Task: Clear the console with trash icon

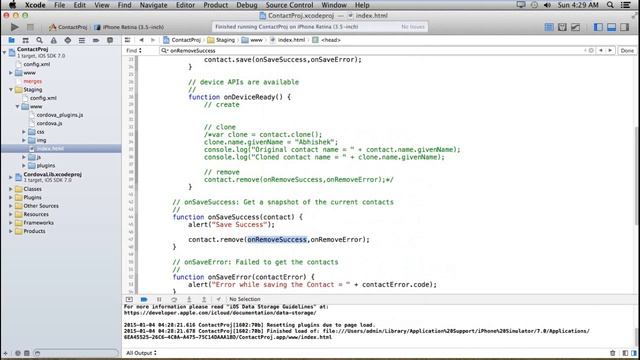Action: (613, 353)
